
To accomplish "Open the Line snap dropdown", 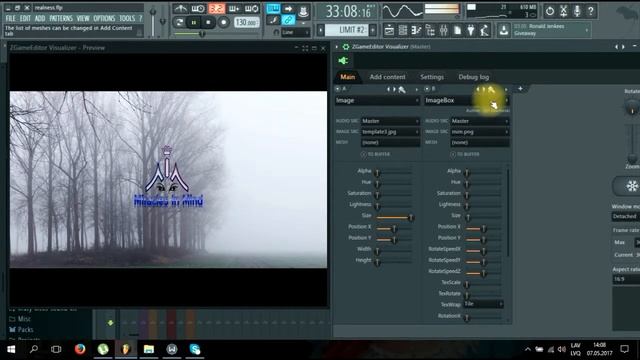I will pyautogui.click(x=296, y=32).
